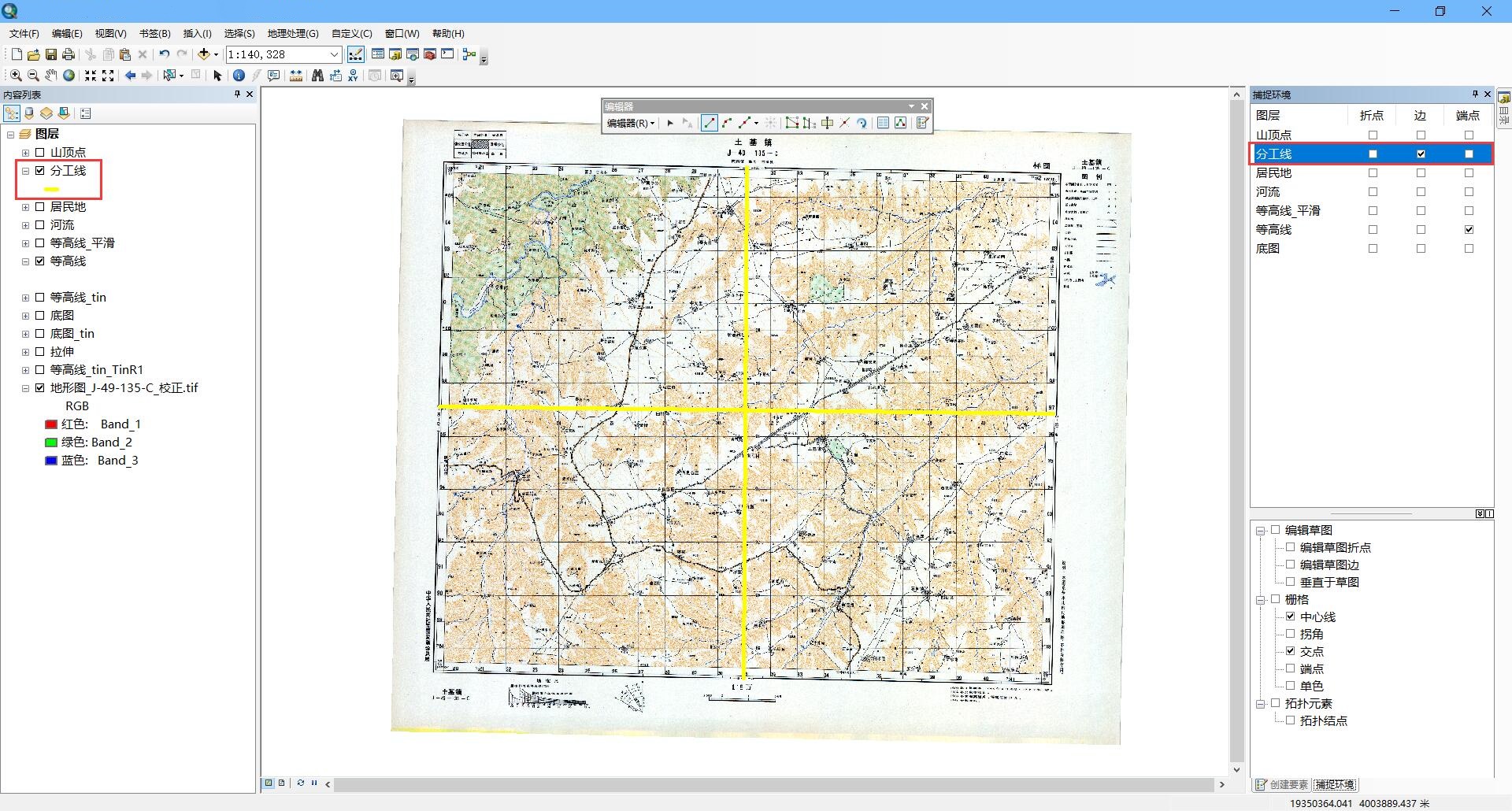Image resolution: width=1512 pixels, height=811 pixels.
Task: Open the 地理处理(G) menu
Action: (292, 33)
